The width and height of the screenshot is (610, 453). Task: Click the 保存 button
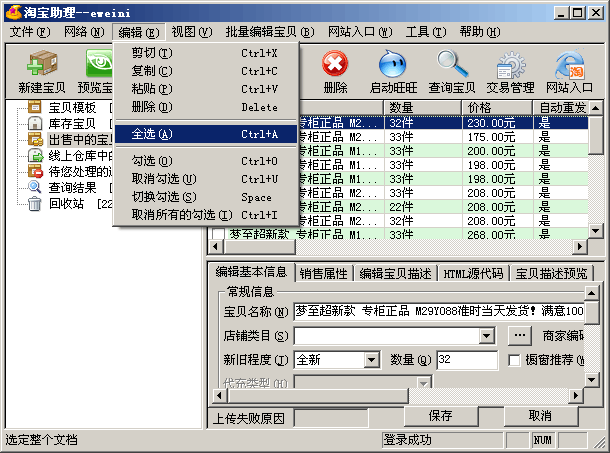441,416
